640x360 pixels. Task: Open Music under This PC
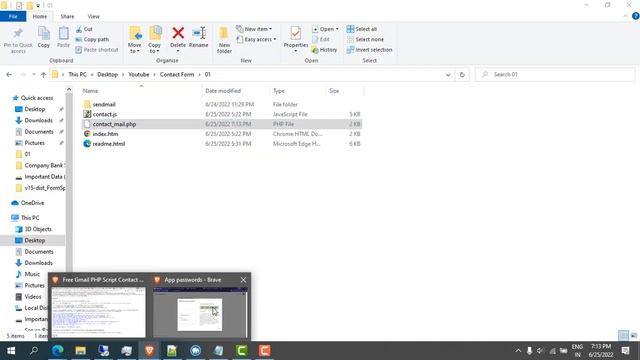point(32,274)
